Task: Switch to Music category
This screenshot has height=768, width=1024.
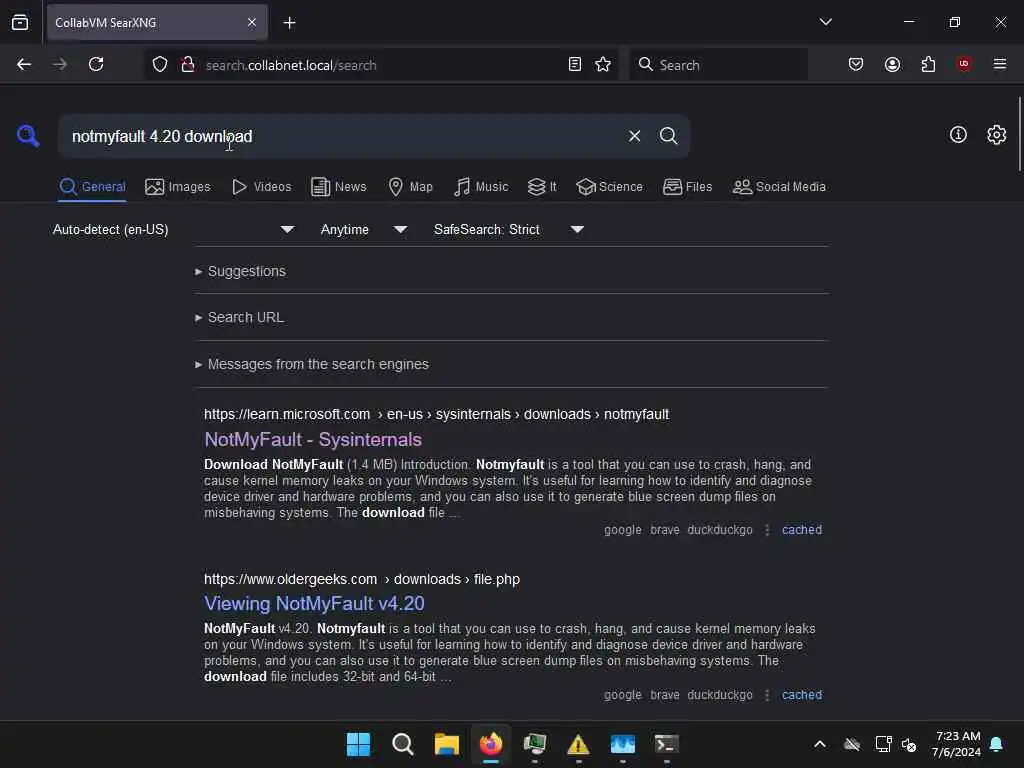Action: (481, 187)
